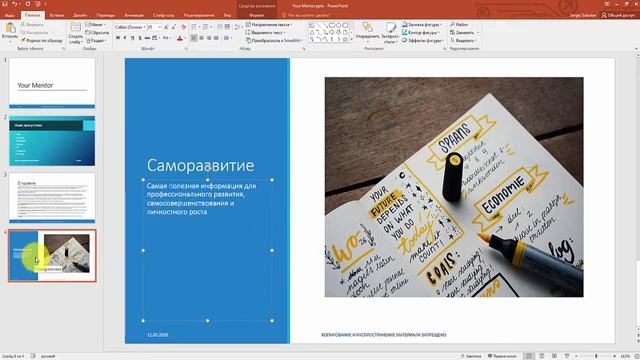Open the Выровнять текст dropdown
The height and width of the screenshot is (360, 640).
point(265,32)
